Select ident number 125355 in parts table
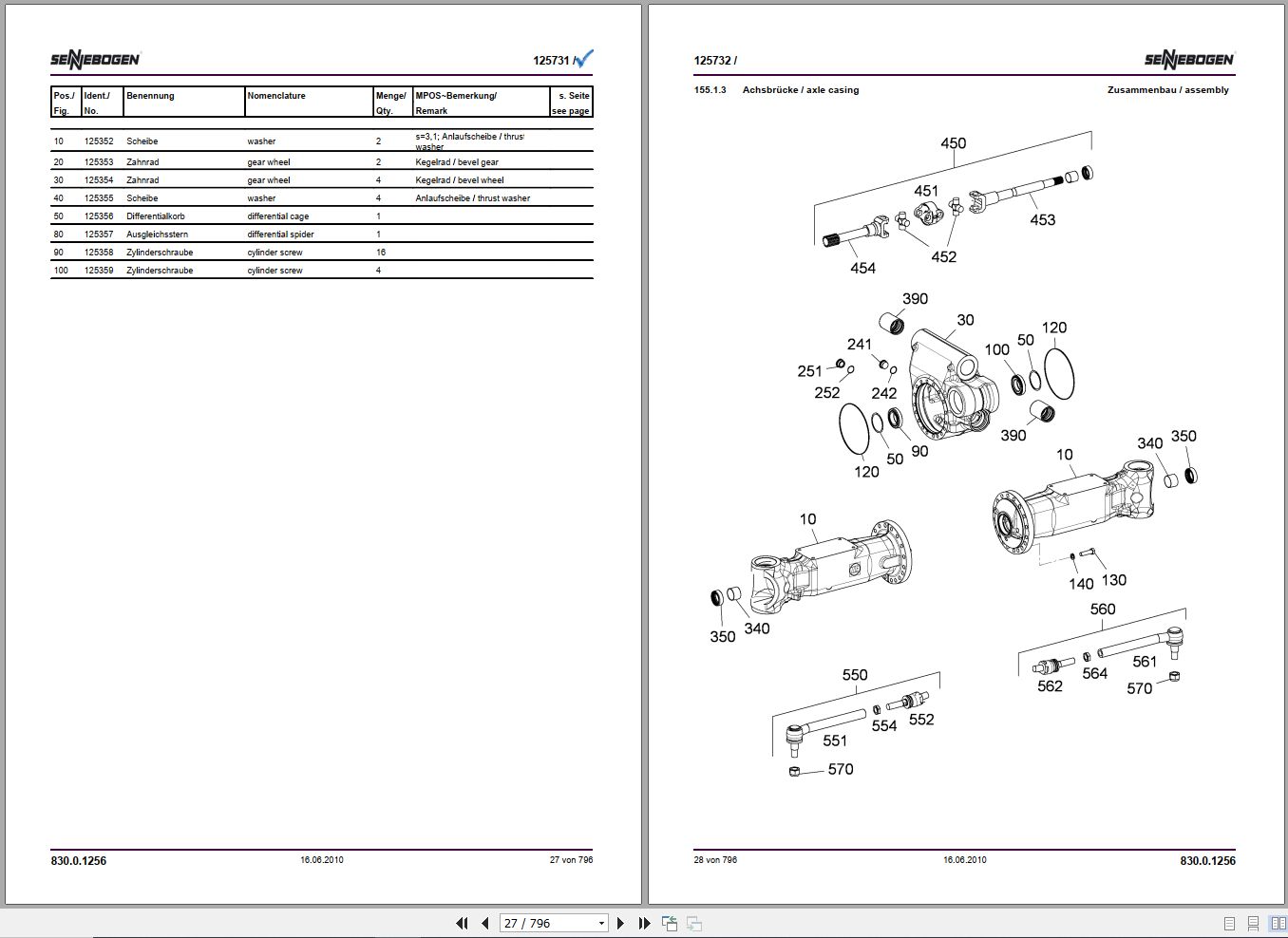 pos(99,198)
